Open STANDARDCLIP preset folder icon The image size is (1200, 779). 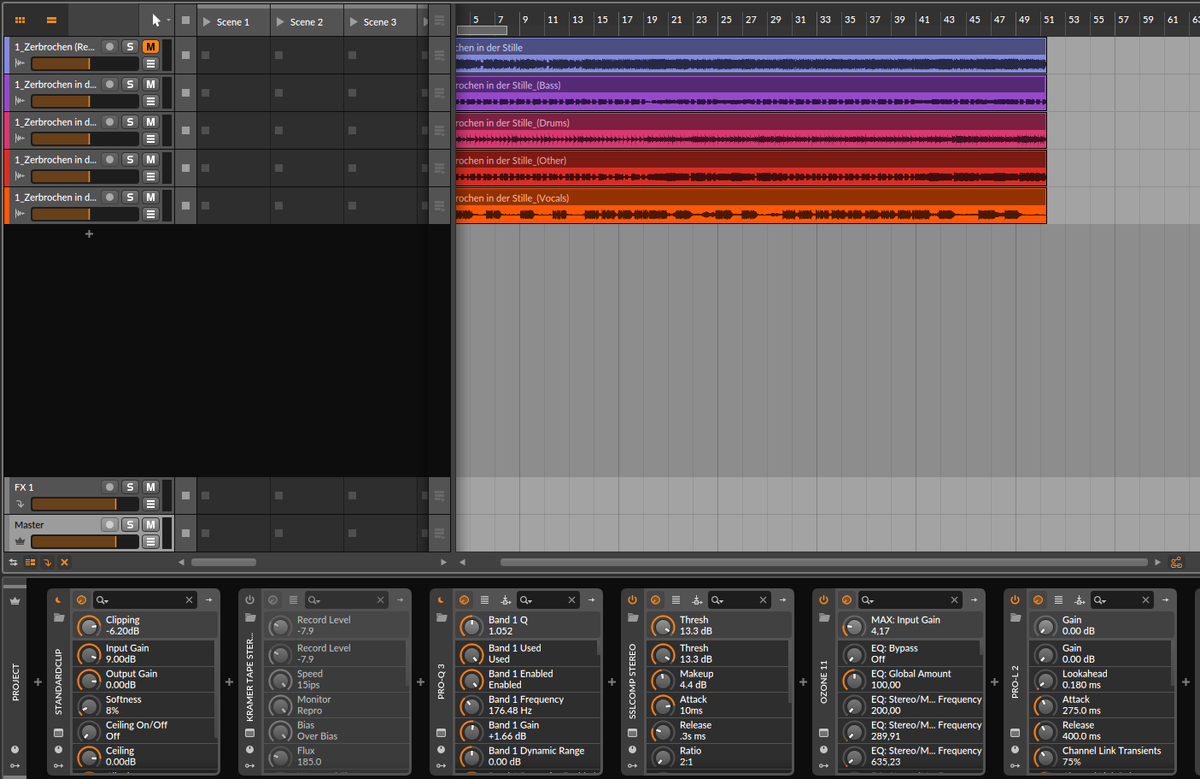point(58,618)
